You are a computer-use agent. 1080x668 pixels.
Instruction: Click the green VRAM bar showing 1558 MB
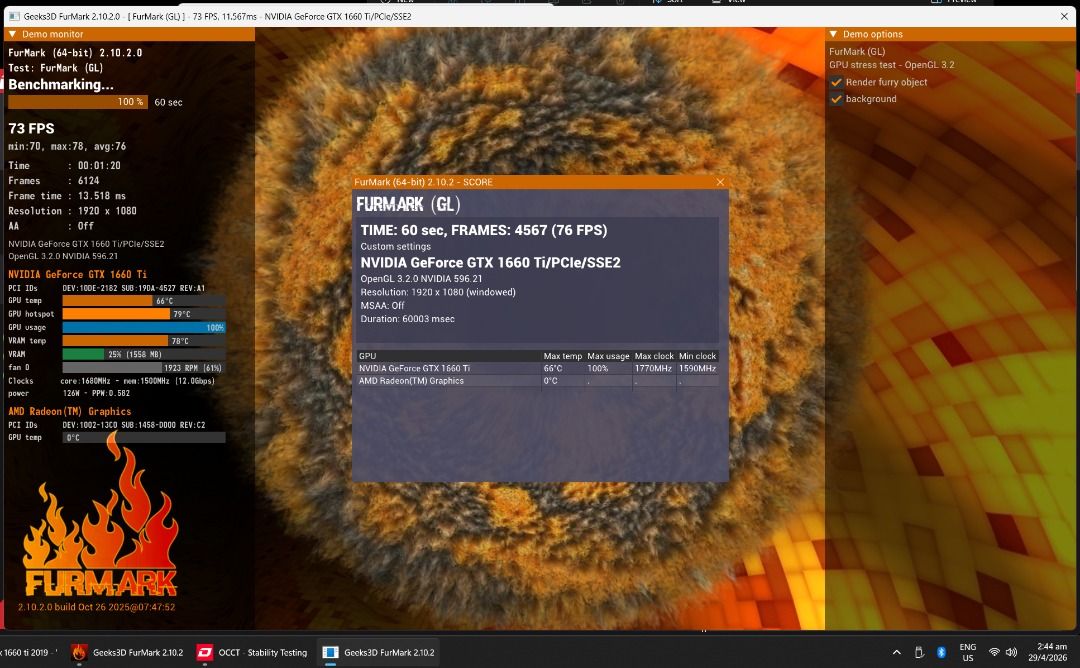tap(143, 354)
